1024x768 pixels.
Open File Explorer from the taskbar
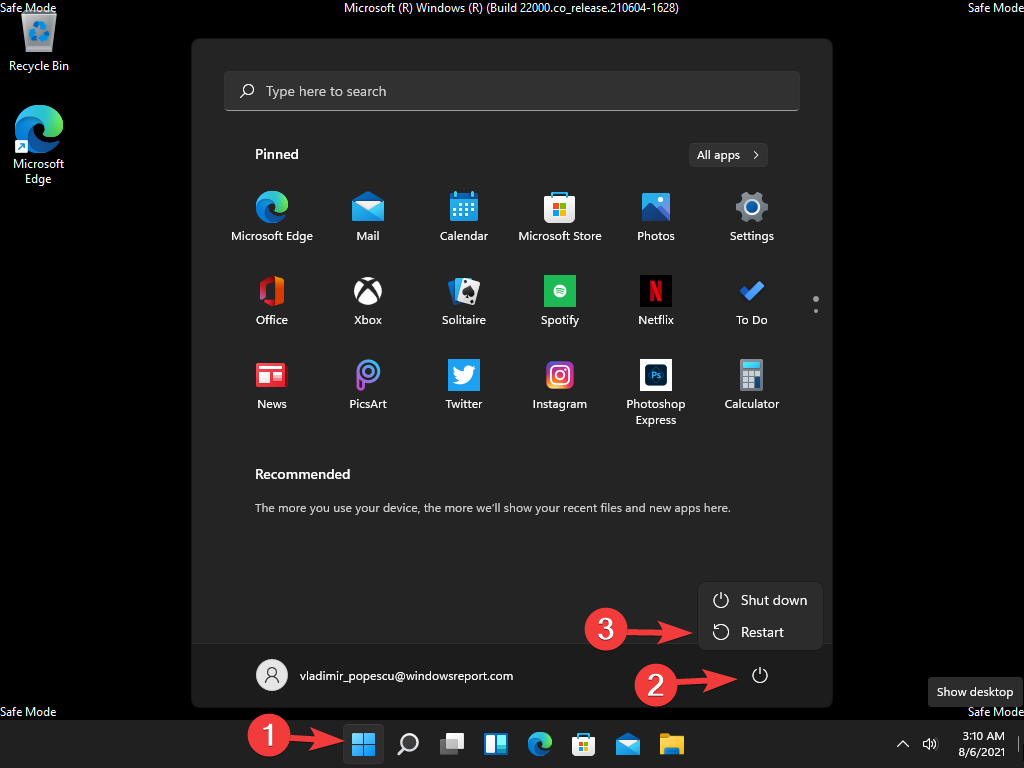[672, 743]
